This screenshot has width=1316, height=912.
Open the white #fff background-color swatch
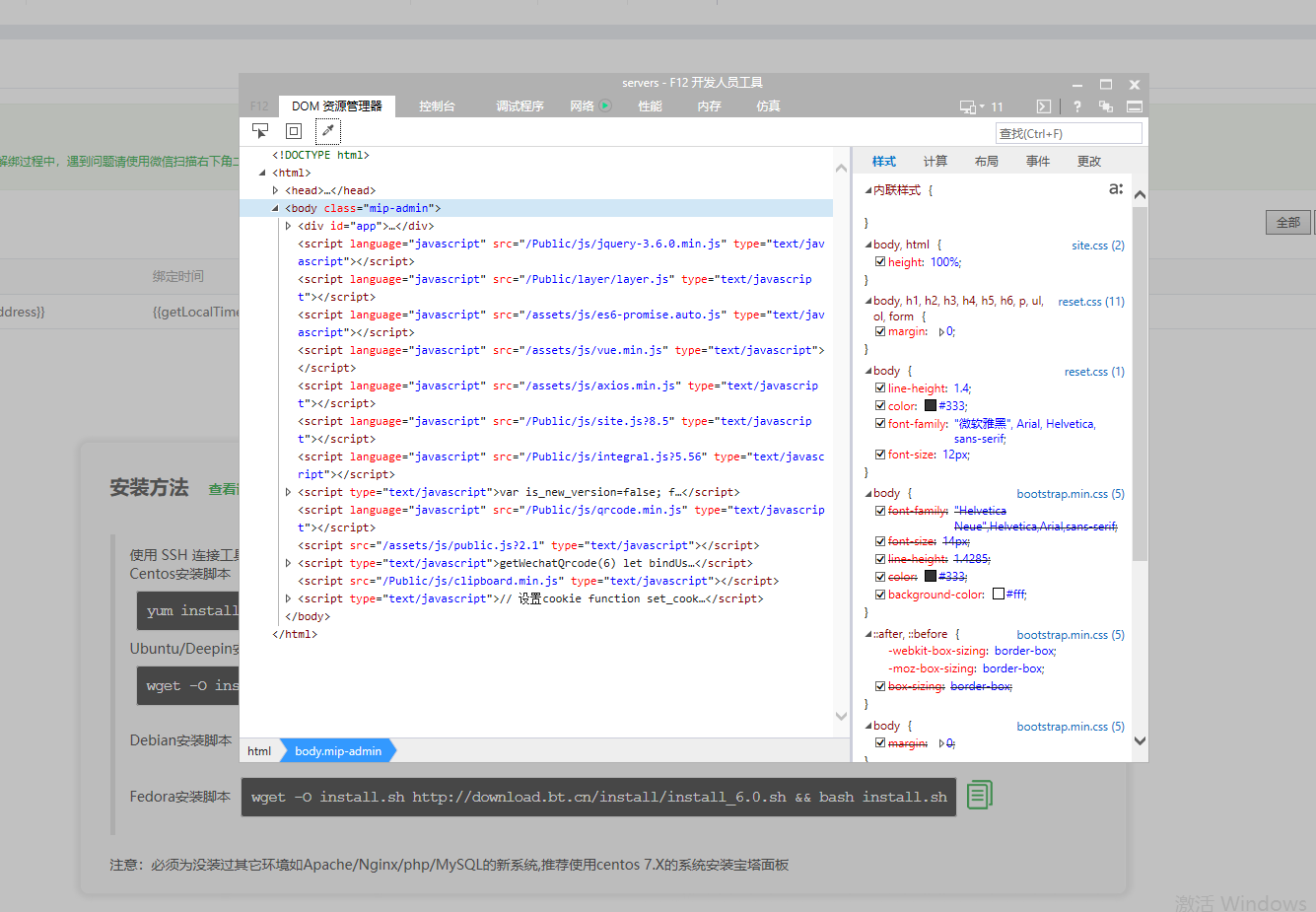999,594
